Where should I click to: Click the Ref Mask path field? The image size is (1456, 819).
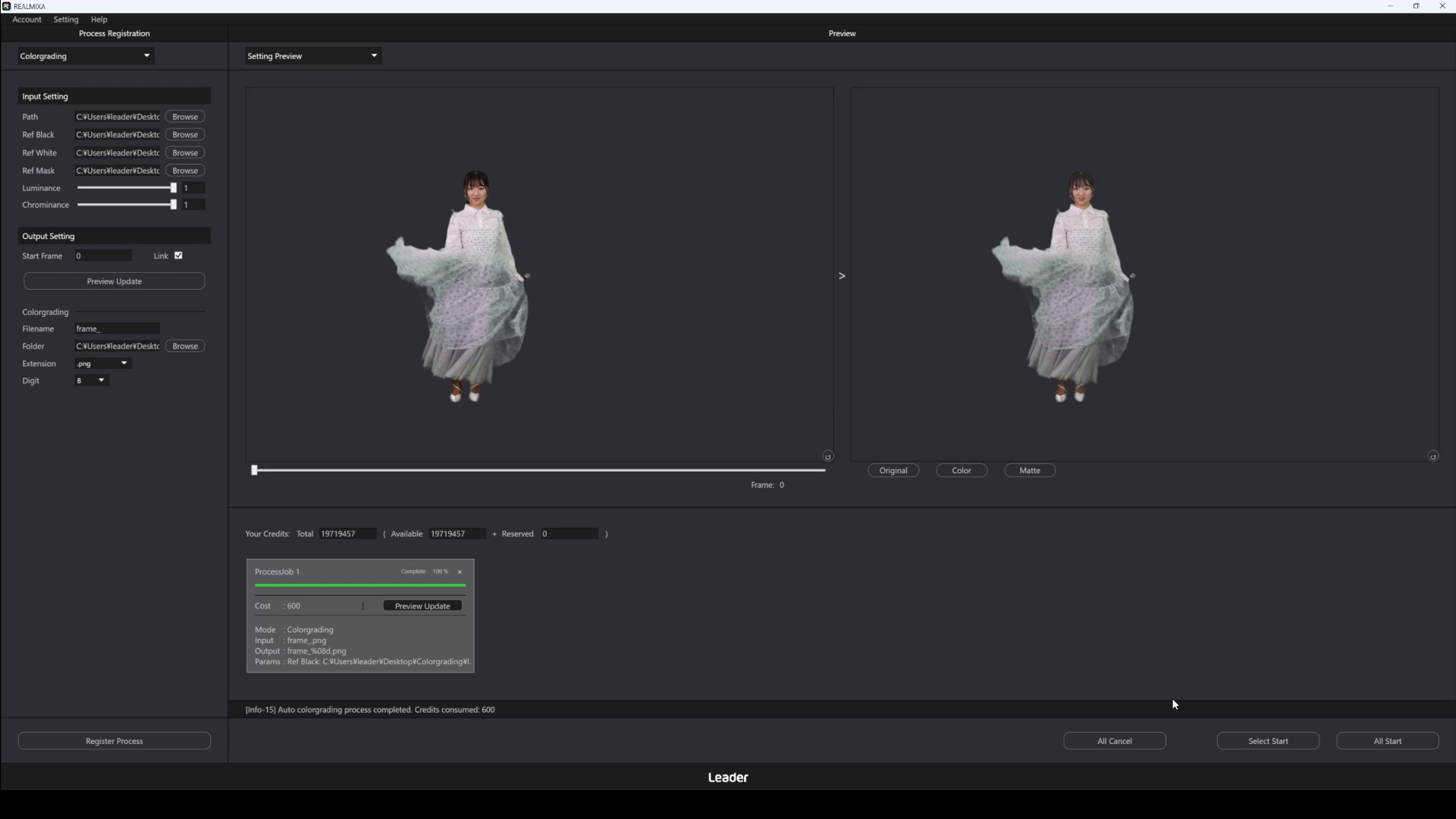click(117, 171)
